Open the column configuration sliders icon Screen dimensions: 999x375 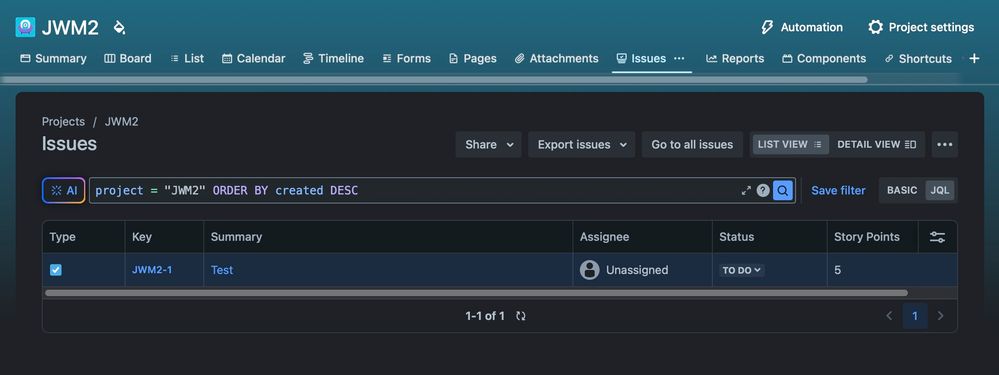pyautogui.click(x=937, y=237)
